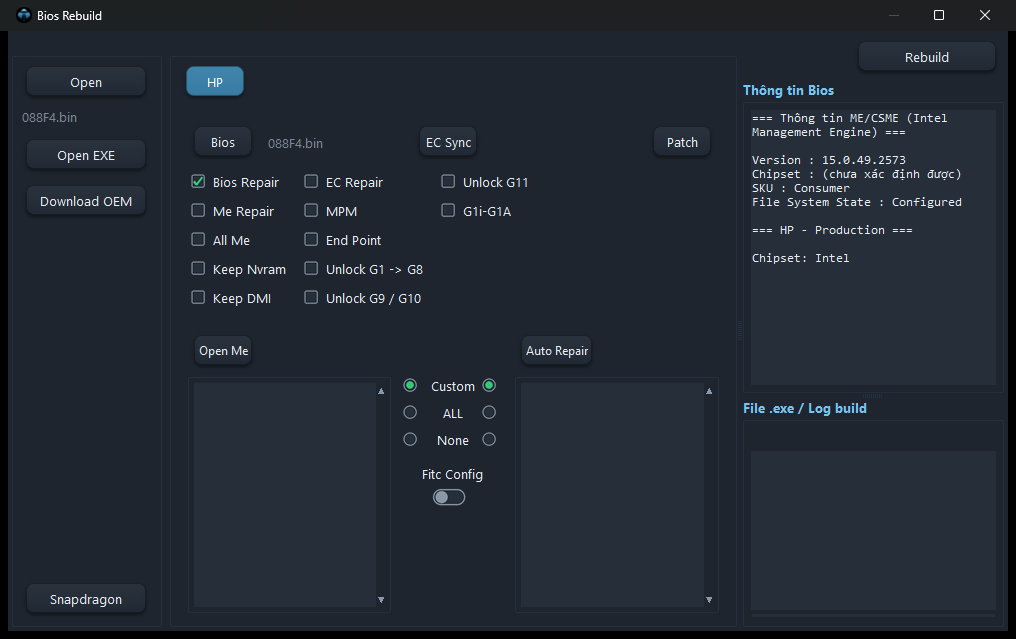Choose the radio button left of ALL
This screenshot has height=639, width=1016.
(x=410, y=412)
